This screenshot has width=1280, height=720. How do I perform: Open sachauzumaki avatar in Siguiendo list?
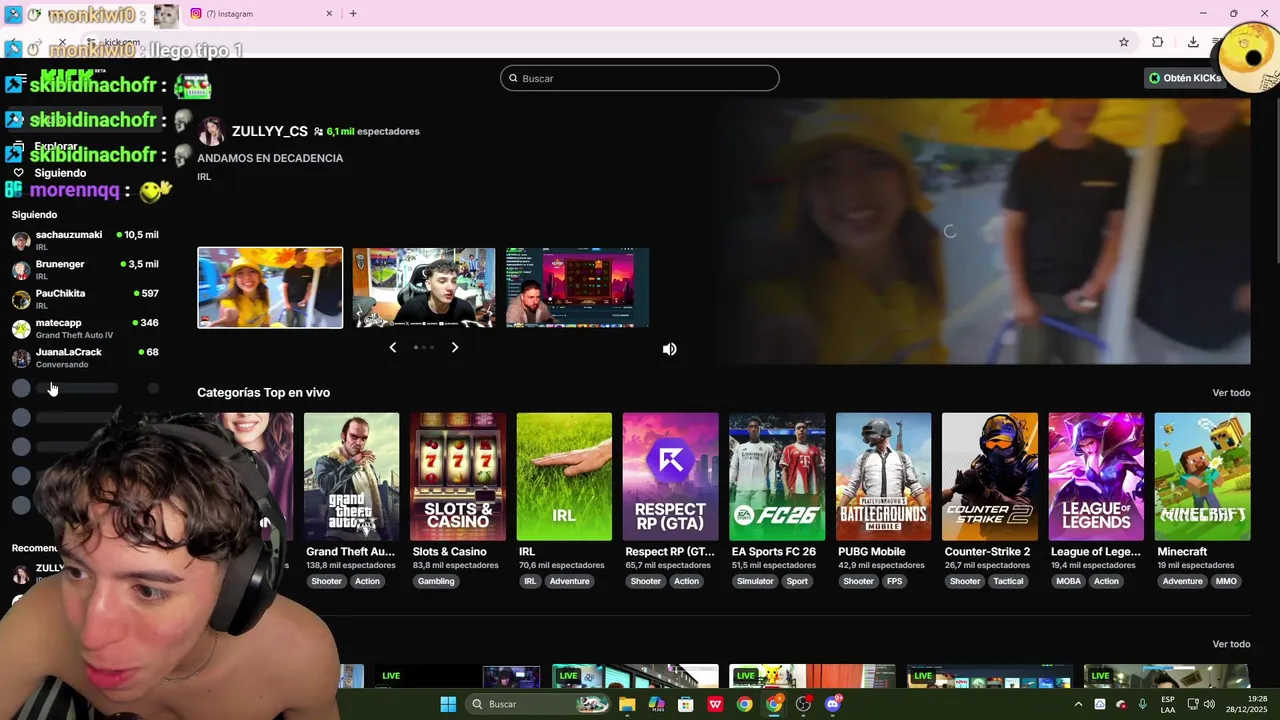tap(21, 241)
